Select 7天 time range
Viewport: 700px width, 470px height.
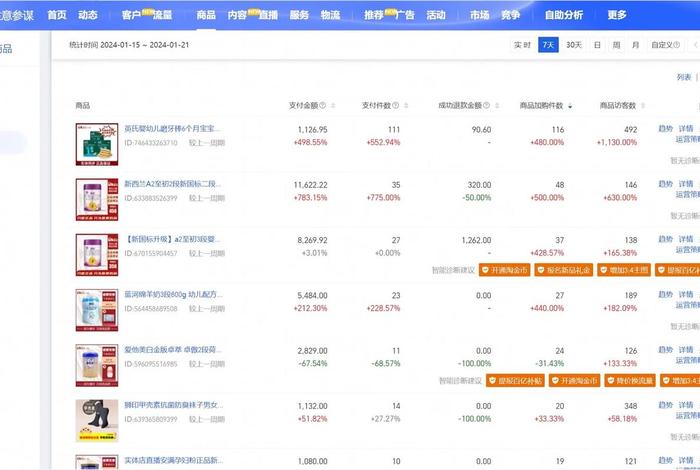point(548,45)
